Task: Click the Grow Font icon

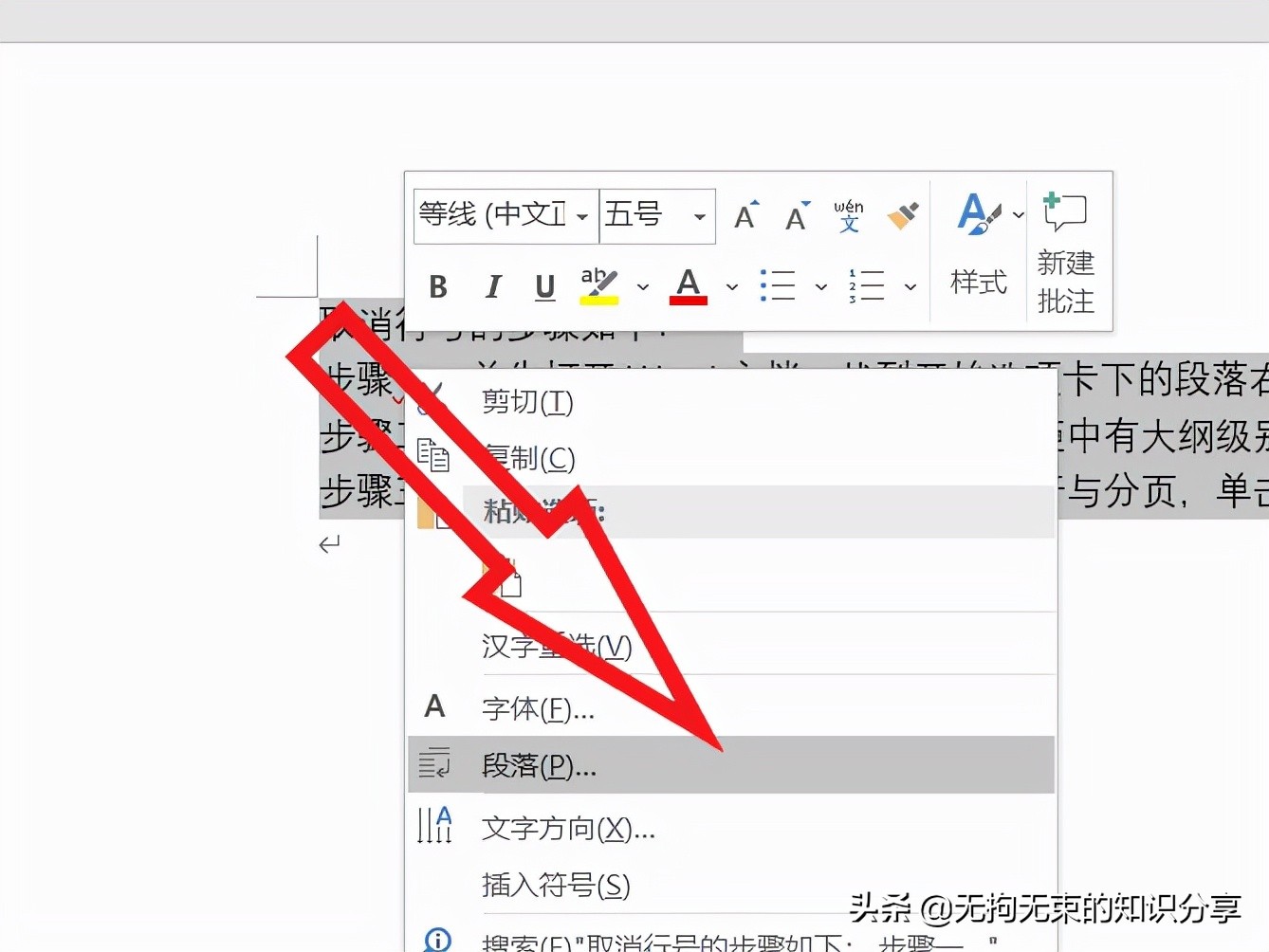Action: click(x=747, y=215)
